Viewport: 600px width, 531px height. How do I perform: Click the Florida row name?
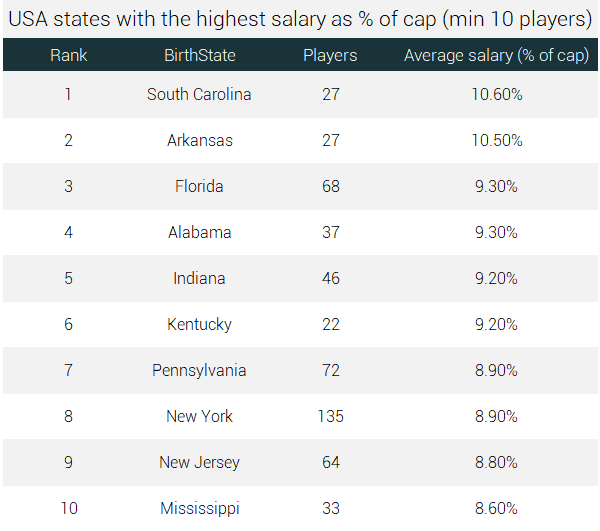pyautogui.click(x=199, y=186)
